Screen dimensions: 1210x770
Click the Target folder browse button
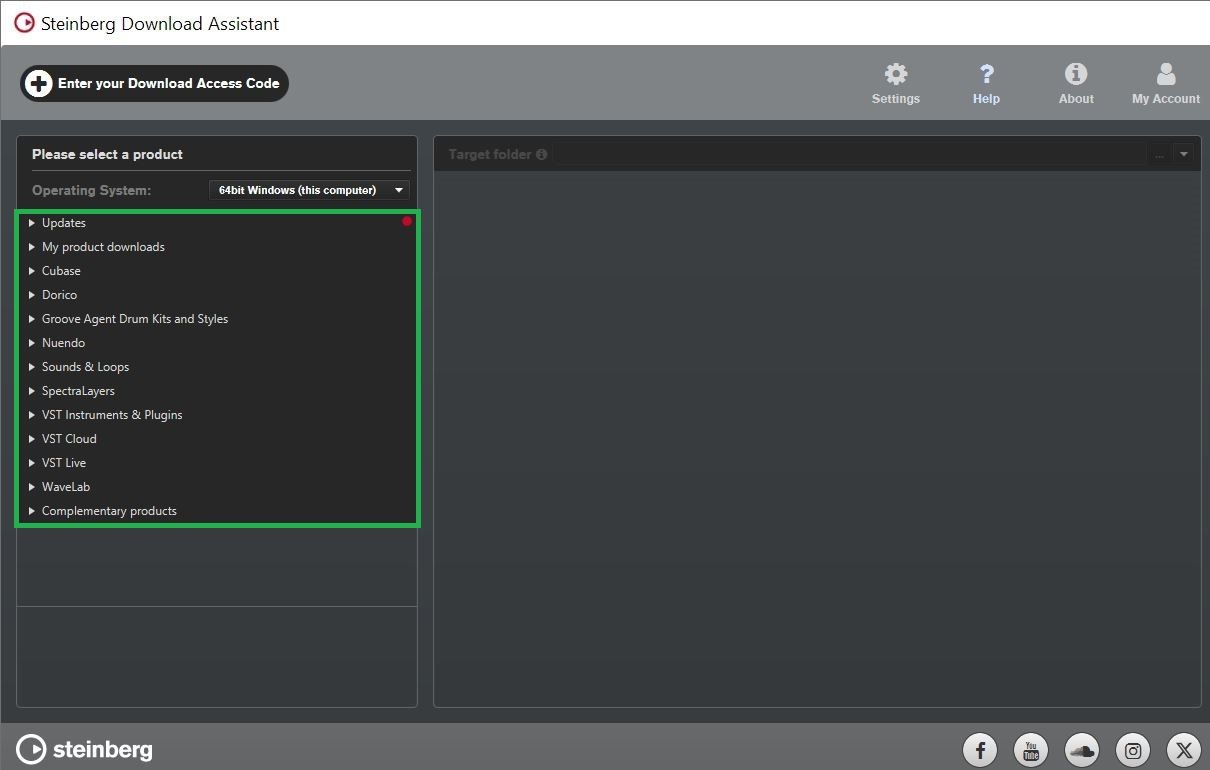tap(1159, 154)
